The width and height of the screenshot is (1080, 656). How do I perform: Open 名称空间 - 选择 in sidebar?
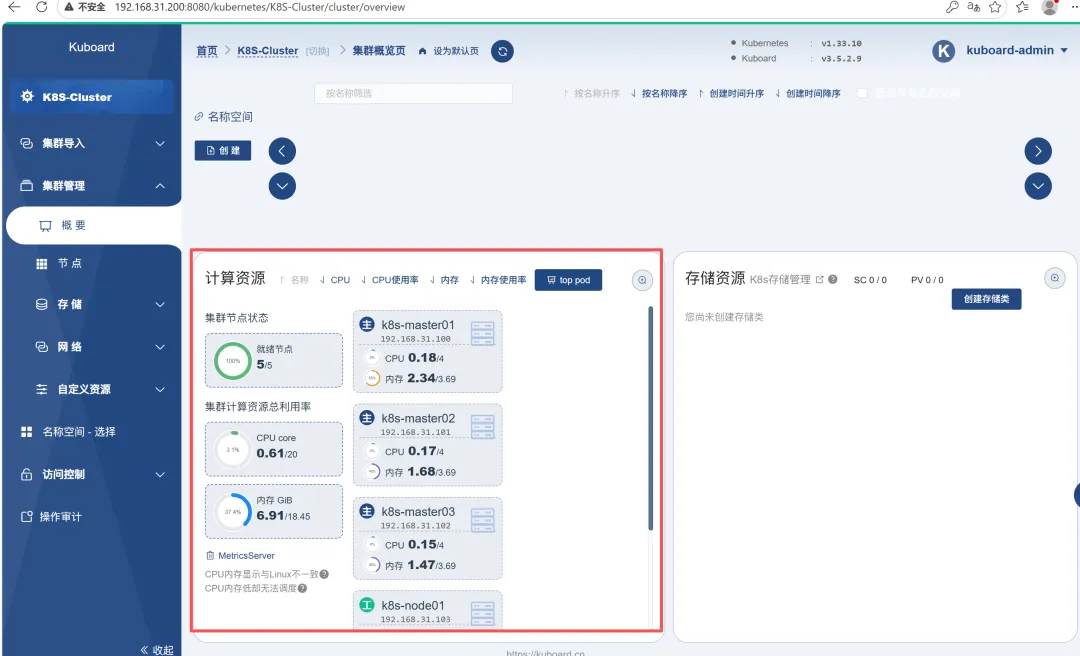(x=92, y=431)
